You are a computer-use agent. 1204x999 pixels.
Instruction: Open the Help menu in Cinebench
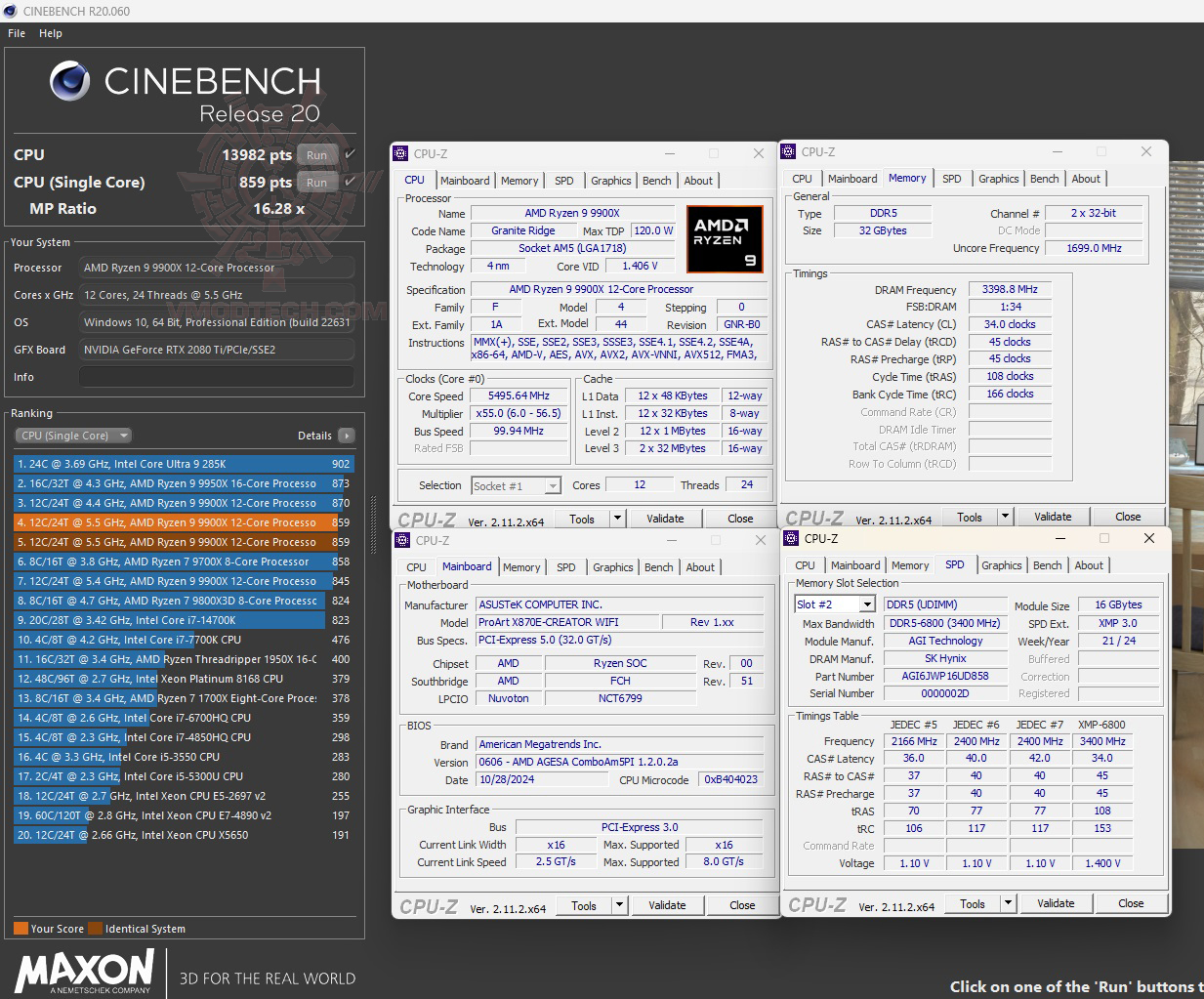coord(51,33)
